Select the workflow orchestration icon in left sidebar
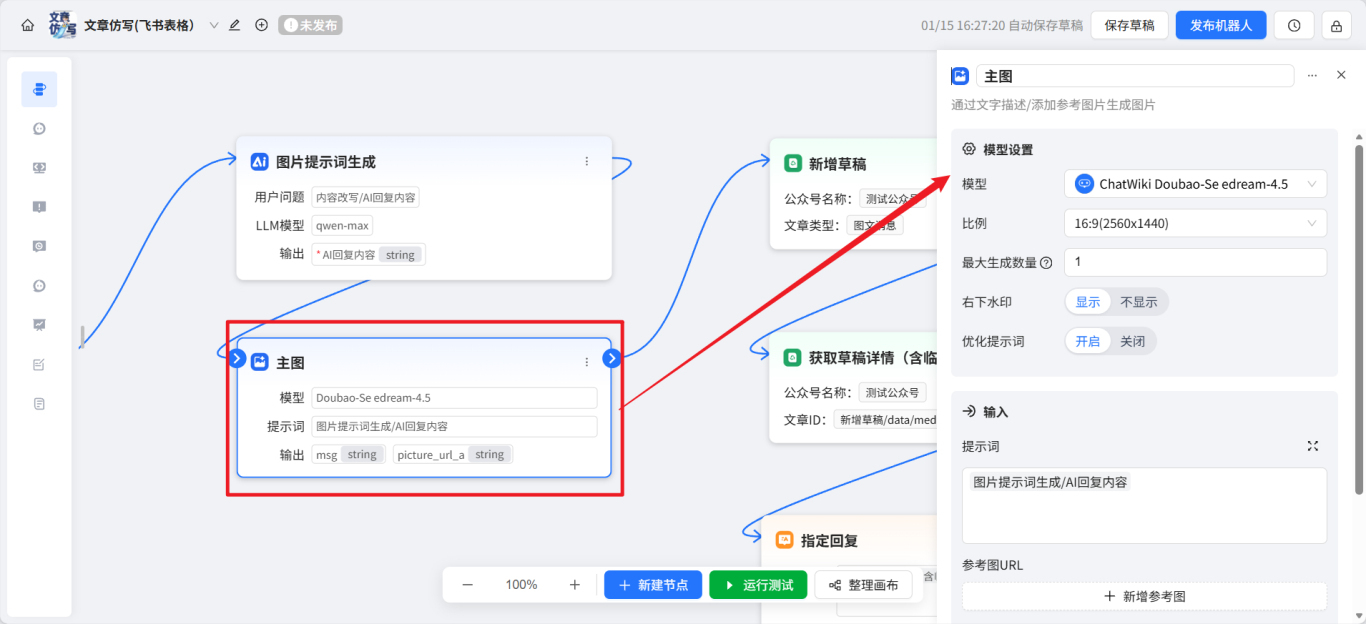 click(39, 88)
